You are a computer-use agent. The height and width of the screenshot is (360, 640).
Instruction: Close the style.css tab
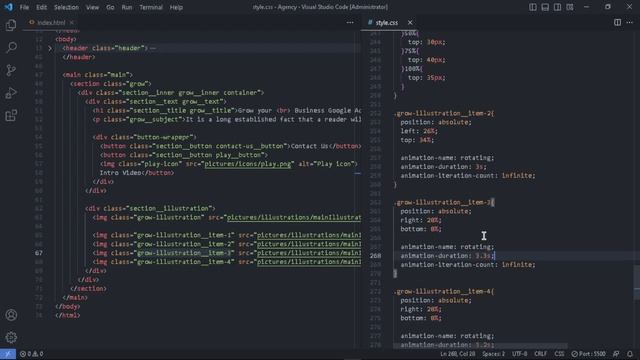click(410, 22)
